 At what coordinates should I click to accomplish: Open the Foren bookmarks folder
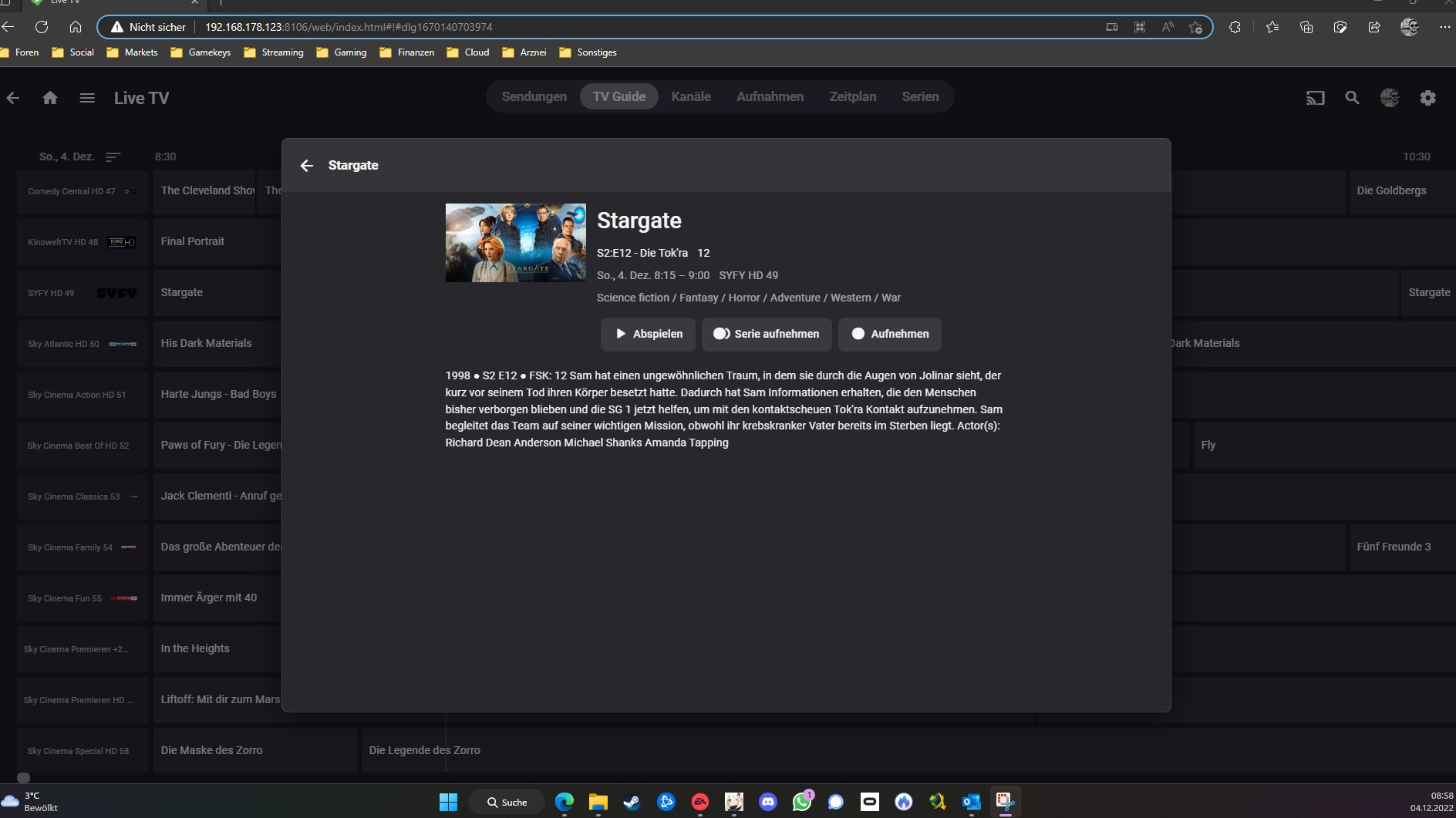tap(19, 52)
